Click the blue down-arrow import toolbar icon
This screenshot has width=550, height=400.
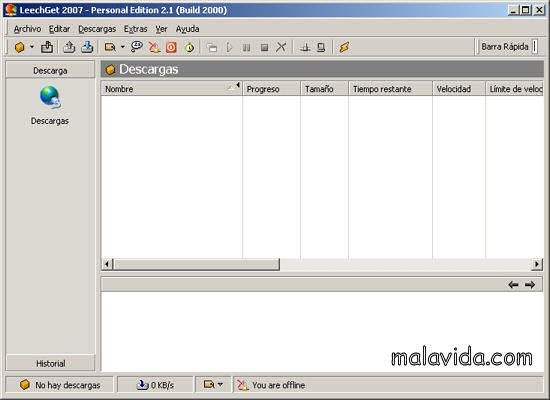[x=87, y=47]
